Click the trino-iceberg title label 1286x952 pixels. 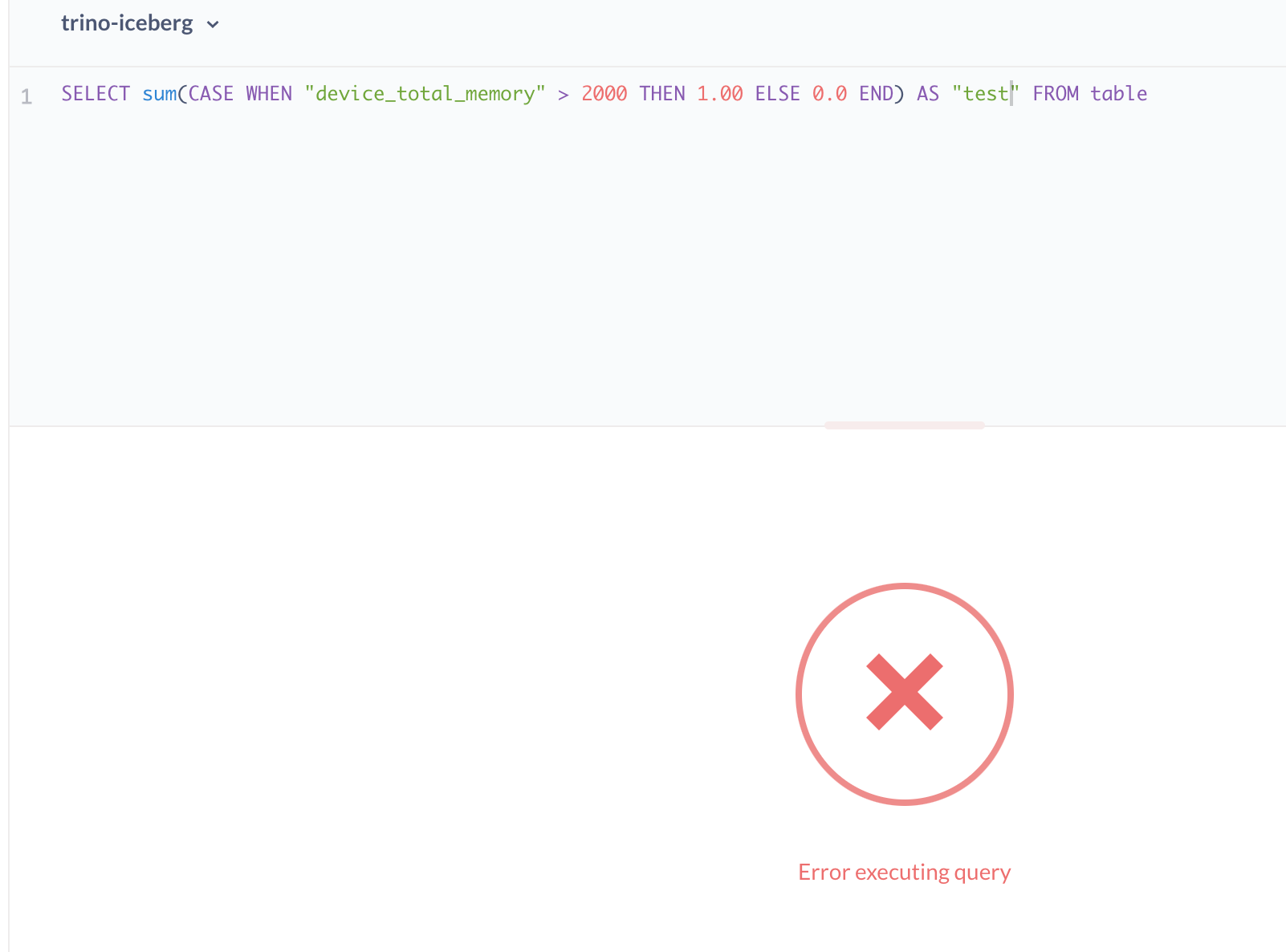tap(127, 23)
